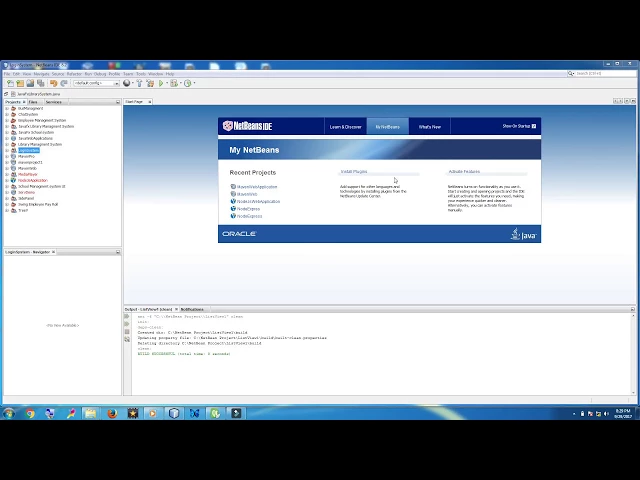Click the Debug Project toolbar icon
The image size is (640, 480).
(174, 83)
